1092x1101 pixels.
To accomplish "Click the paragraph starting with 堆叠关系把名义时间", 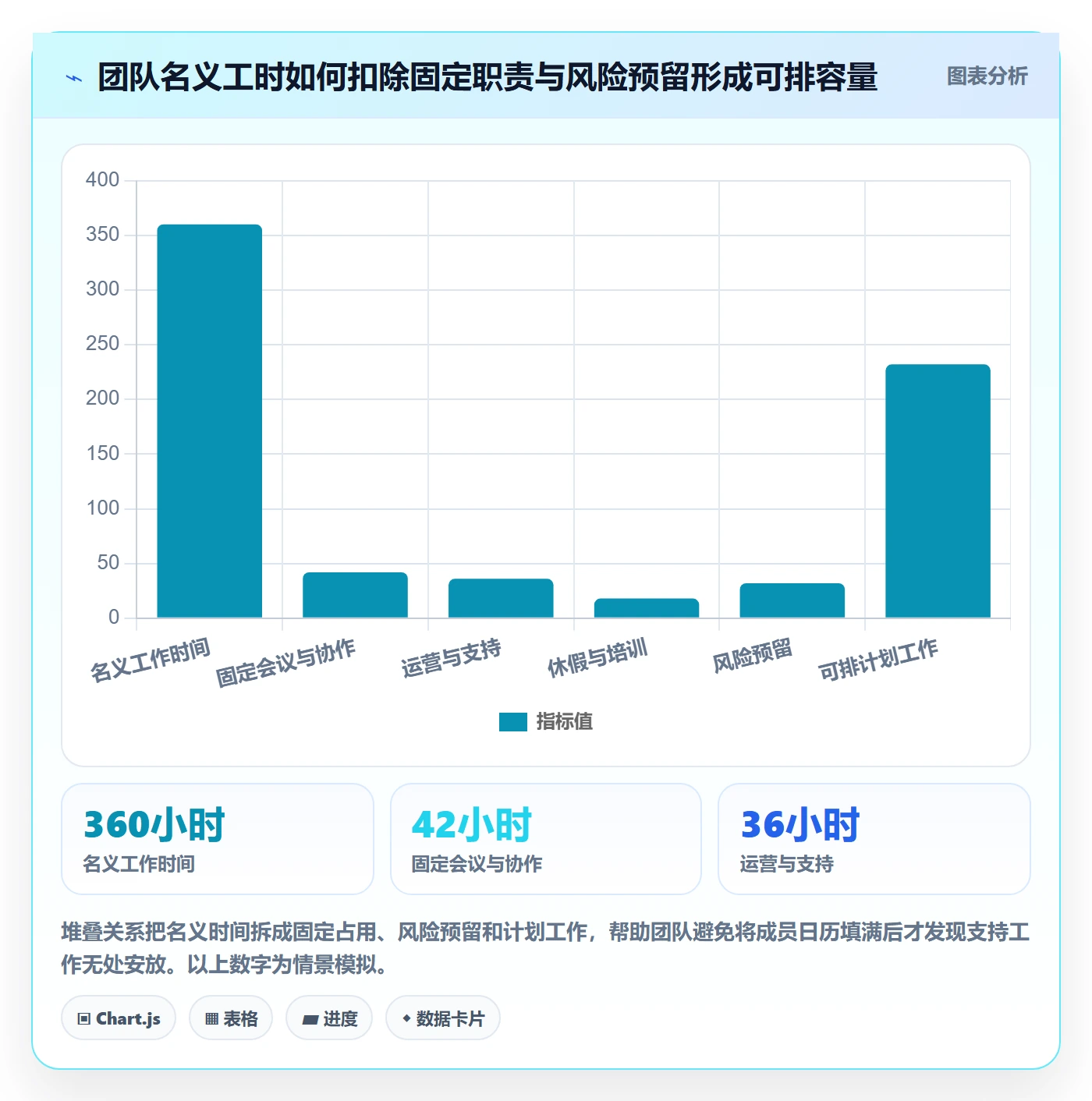I will 545,948.
